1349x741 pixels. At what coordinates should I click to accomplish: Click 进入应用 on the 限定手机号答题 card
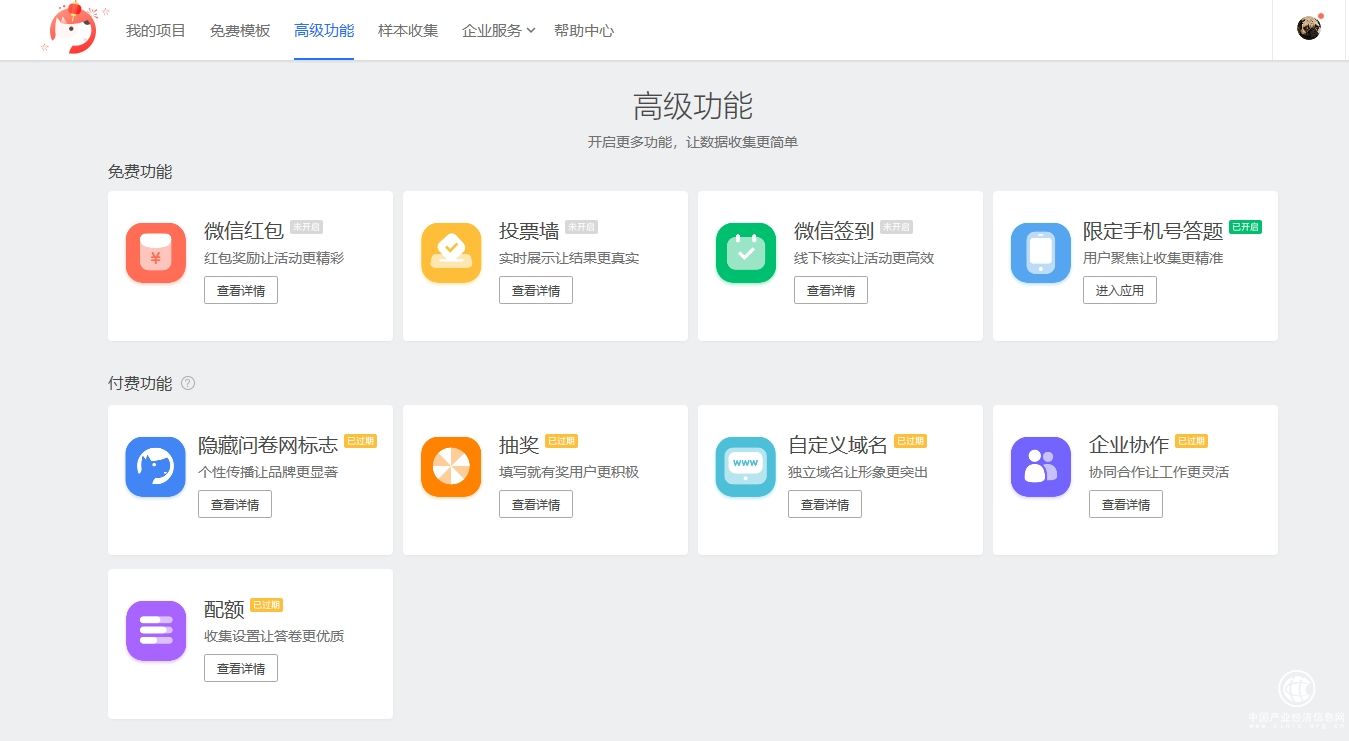1119,290
